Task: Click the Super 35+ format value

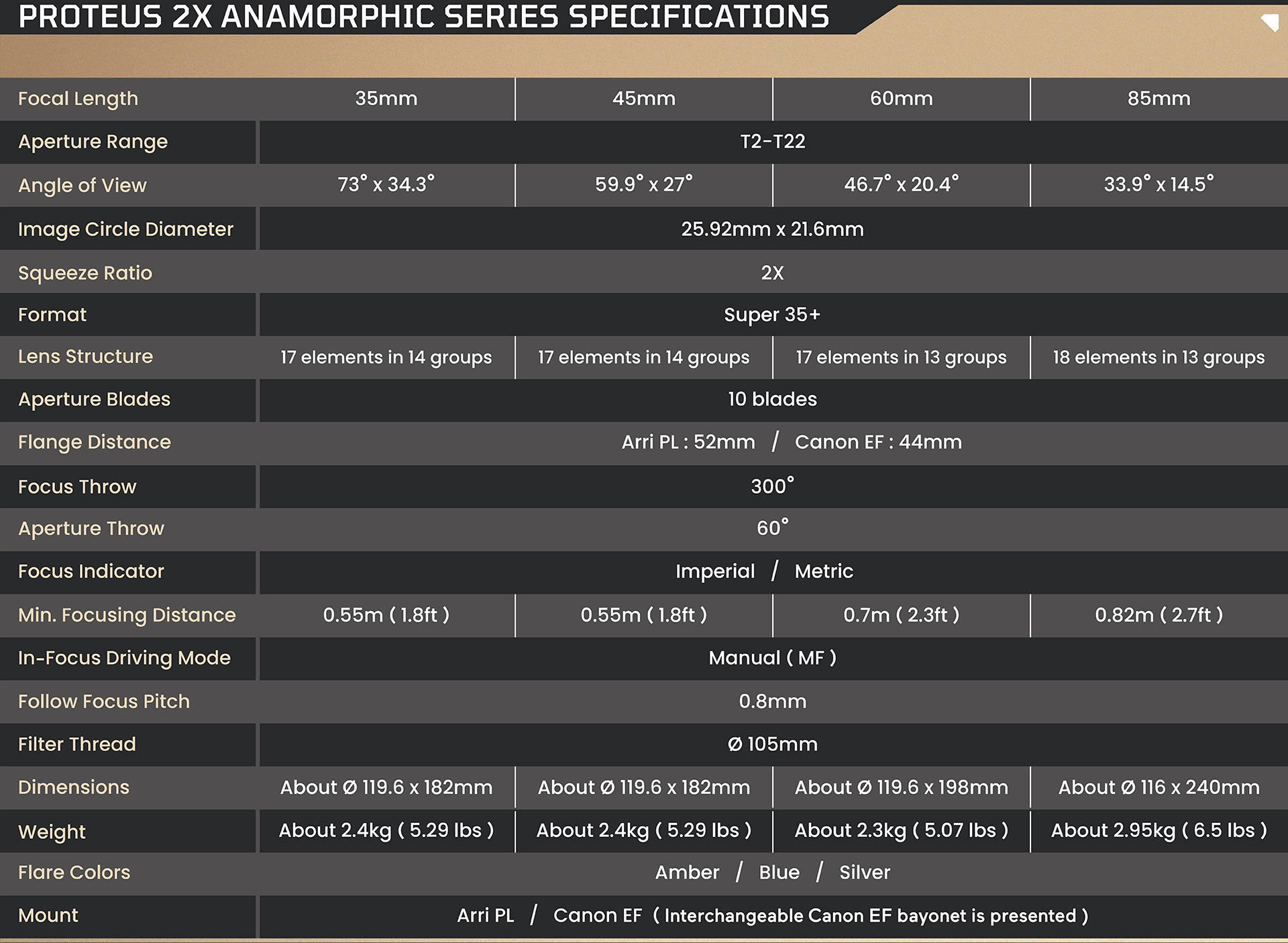Action: pyautogui.click(x=772, y=315)
